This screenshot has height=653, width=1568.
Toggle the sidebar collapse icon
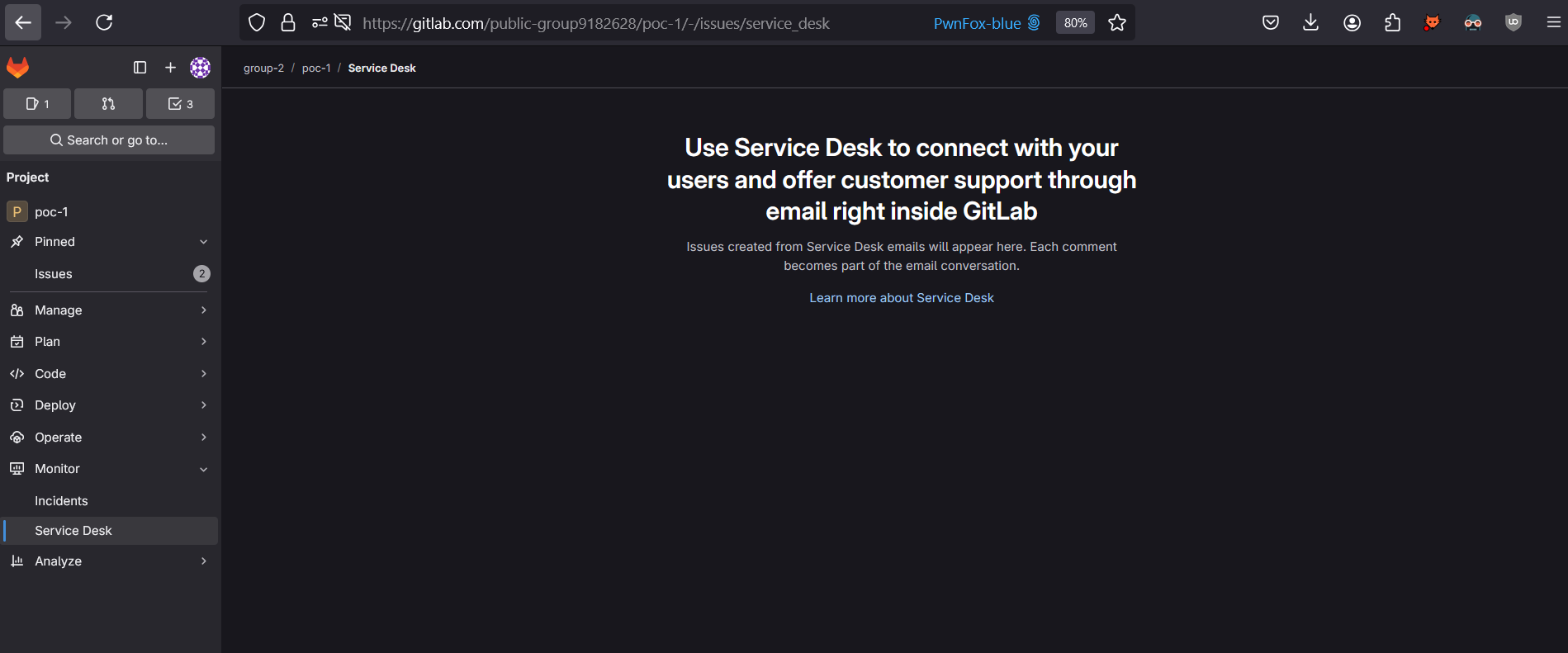pos(140,68)
